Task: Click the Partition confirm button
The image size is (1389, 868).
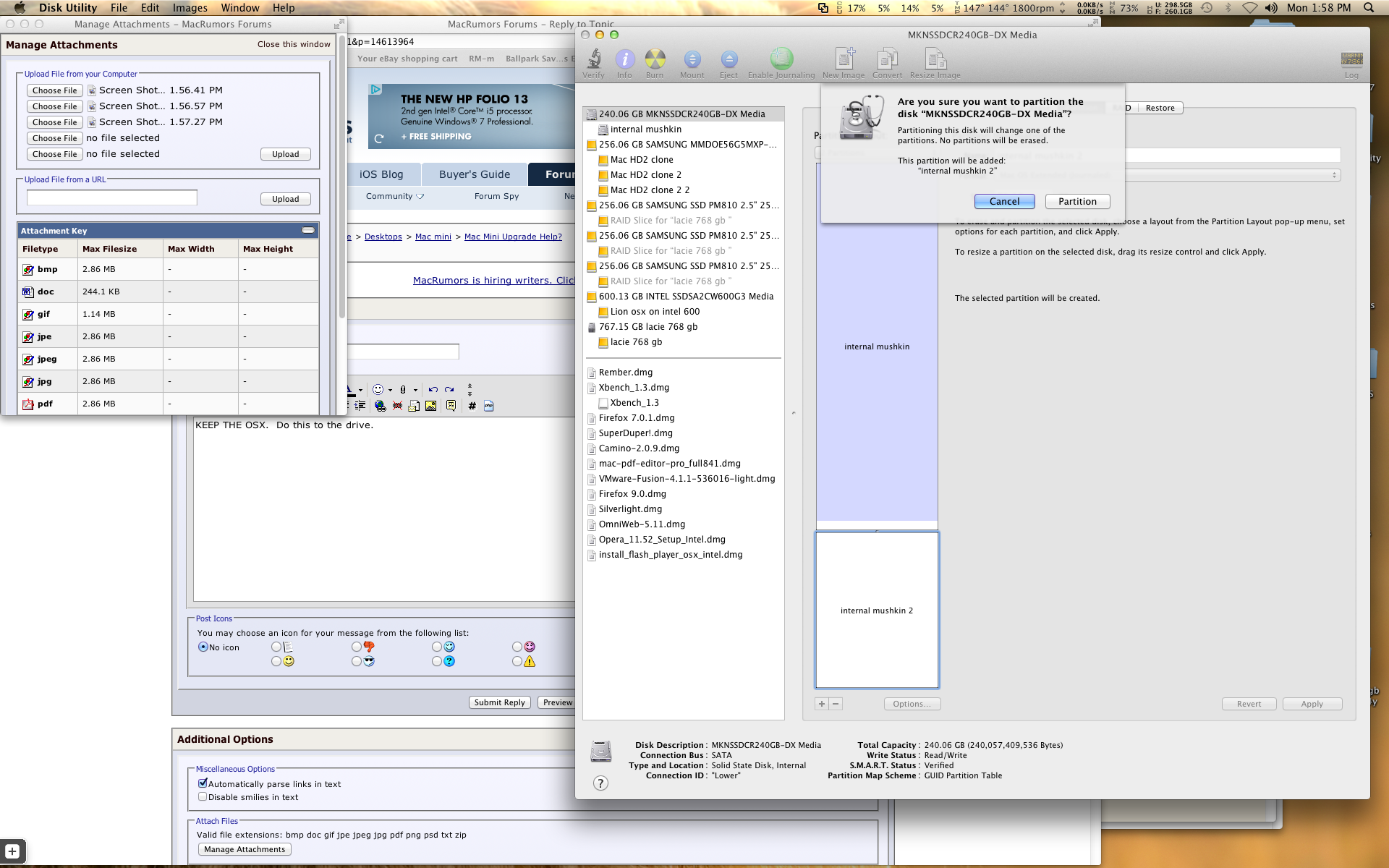Action: (1077, 201)
